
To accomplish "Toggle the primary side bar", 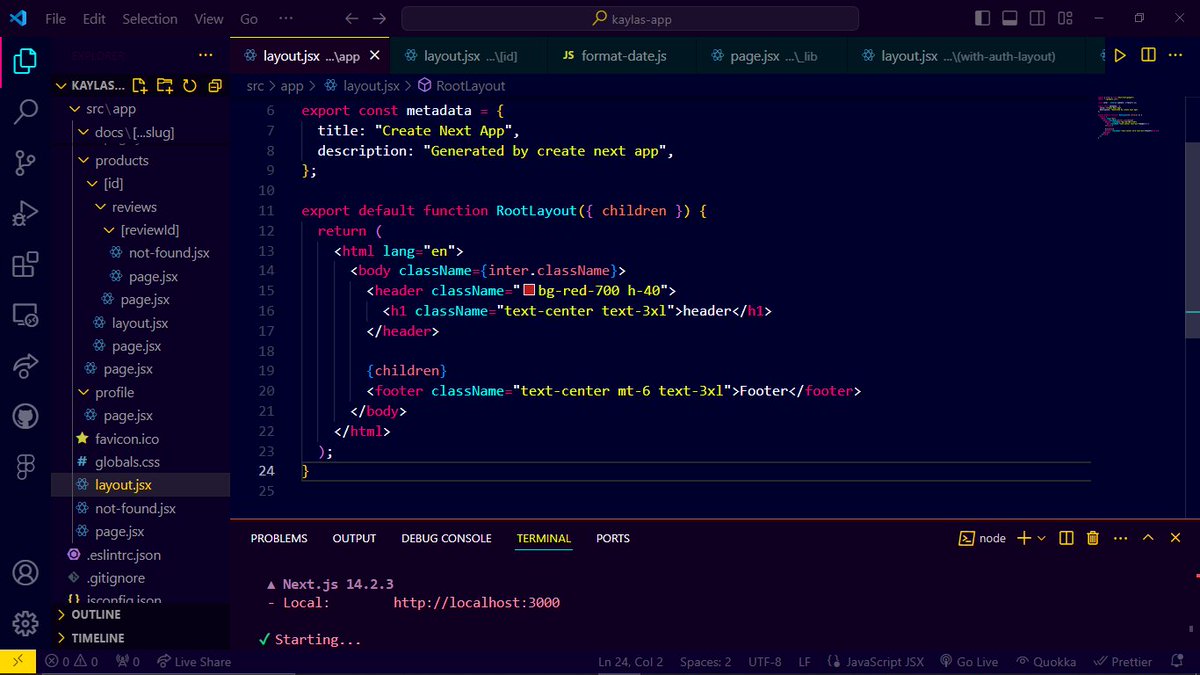I will (983, 19).
